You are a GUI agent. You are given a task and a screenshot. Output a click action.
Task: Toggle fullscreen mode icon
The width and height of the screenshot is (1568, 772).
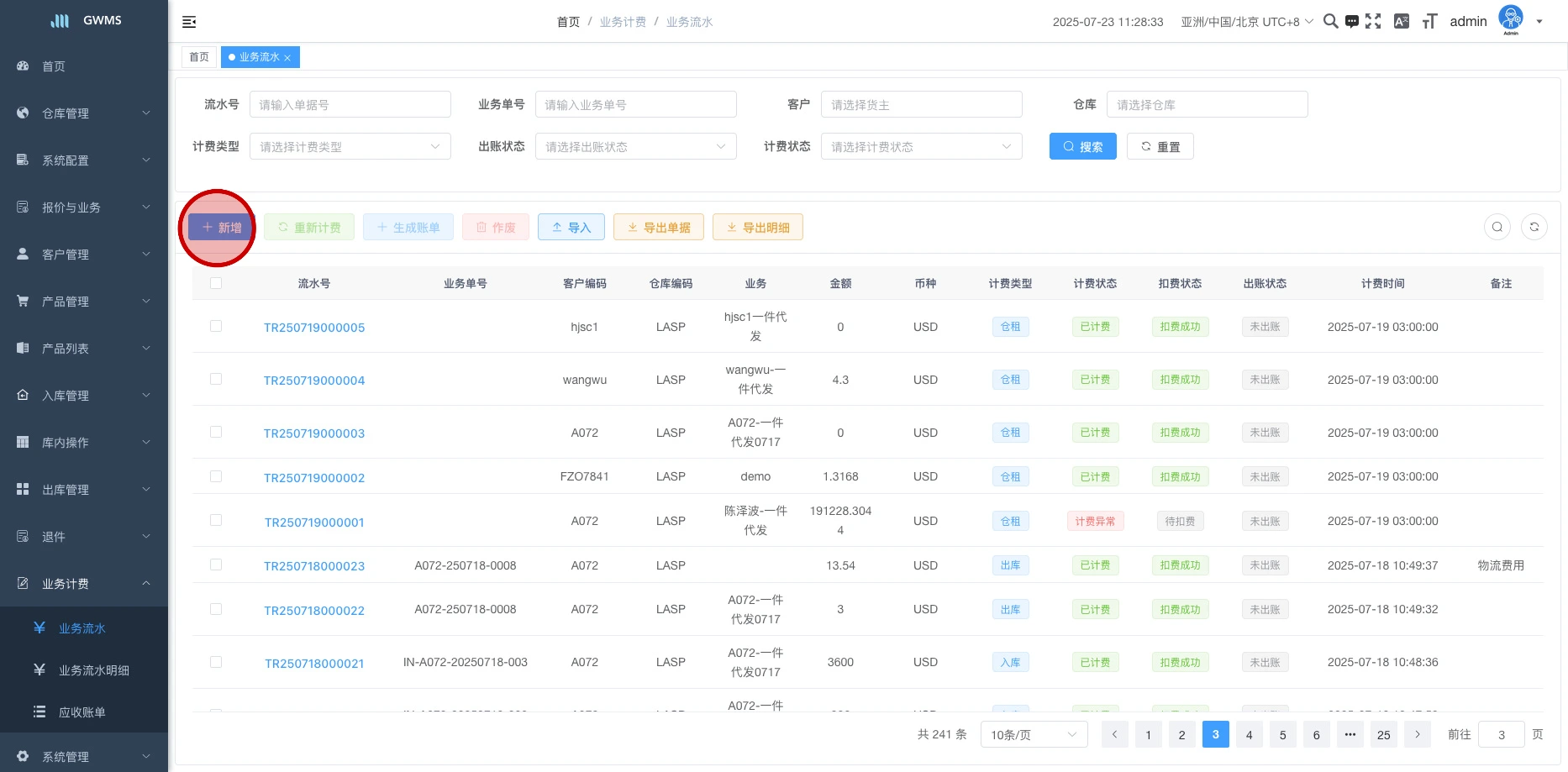1373,22
